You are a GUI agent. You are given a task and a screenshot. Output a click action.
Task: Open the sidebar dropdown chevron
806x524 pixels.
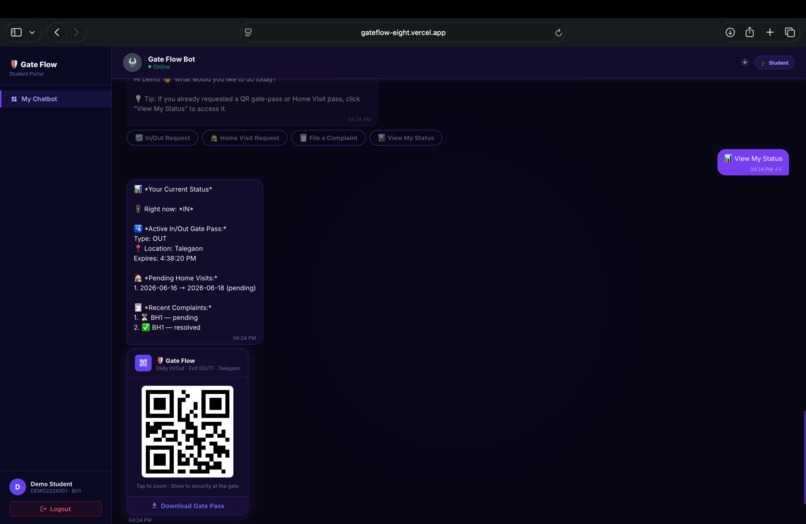[x=32, y=32]
